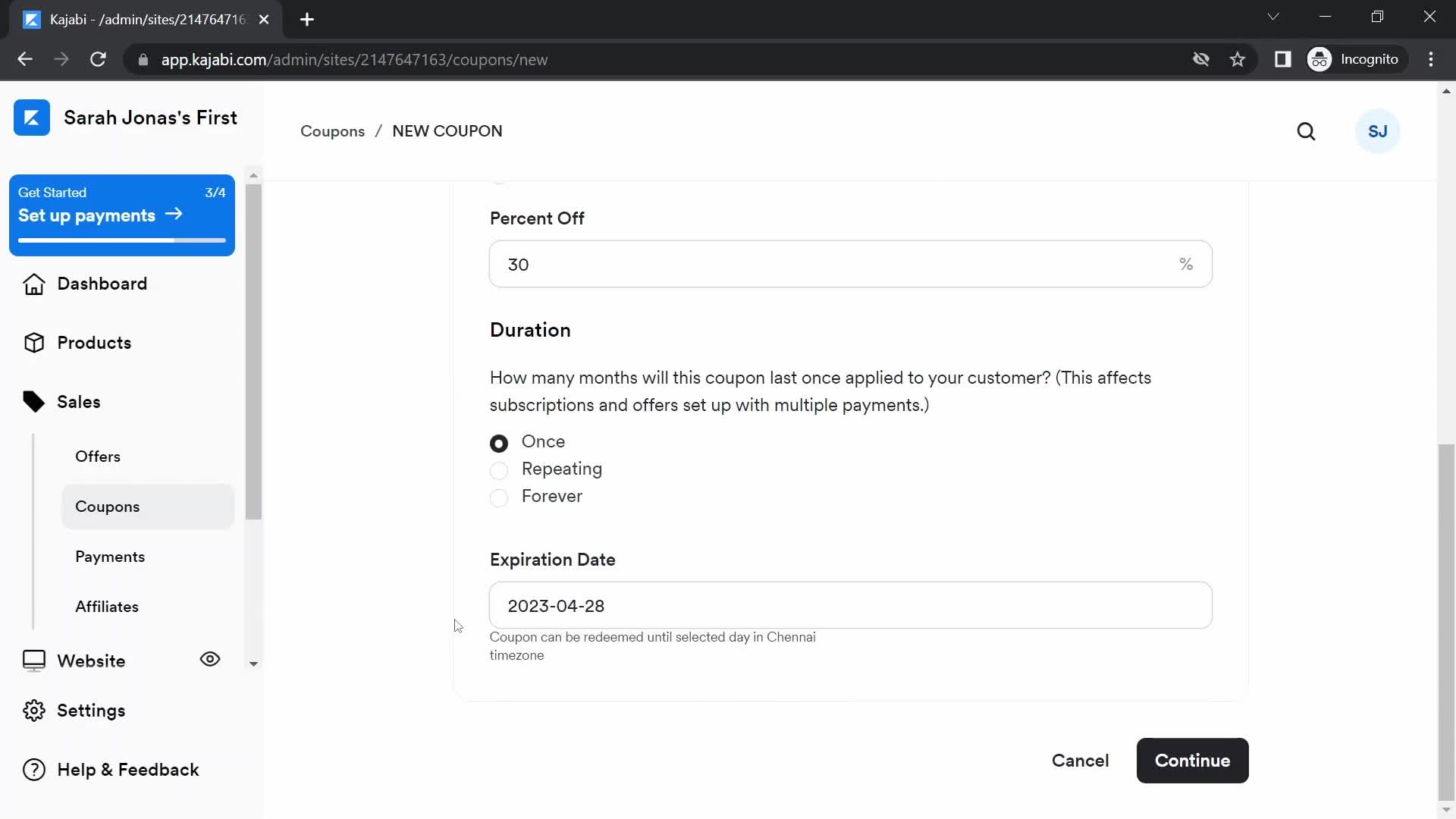Click the Coupons menu item

pos(107,506)
